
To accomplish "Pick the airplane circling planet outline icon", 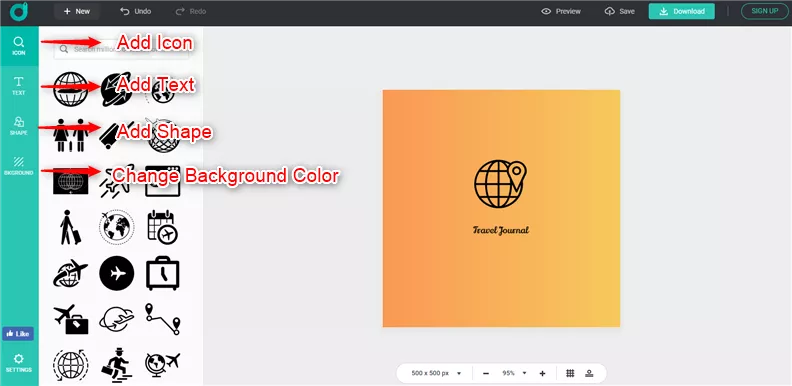I will click(x=117, y=319).
